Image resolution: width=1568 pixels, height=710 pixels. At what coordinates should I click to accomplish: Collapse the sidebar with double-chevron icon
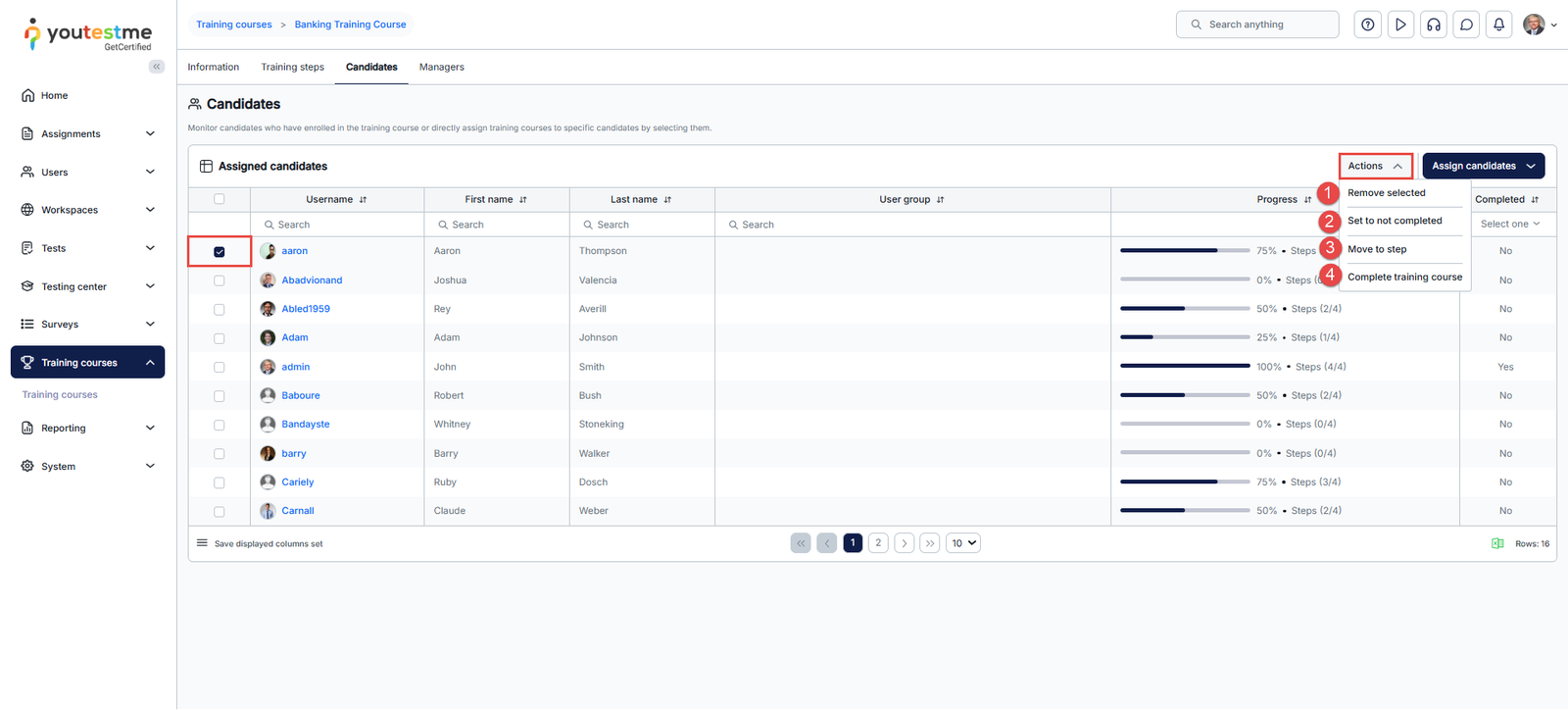[157, 67]
